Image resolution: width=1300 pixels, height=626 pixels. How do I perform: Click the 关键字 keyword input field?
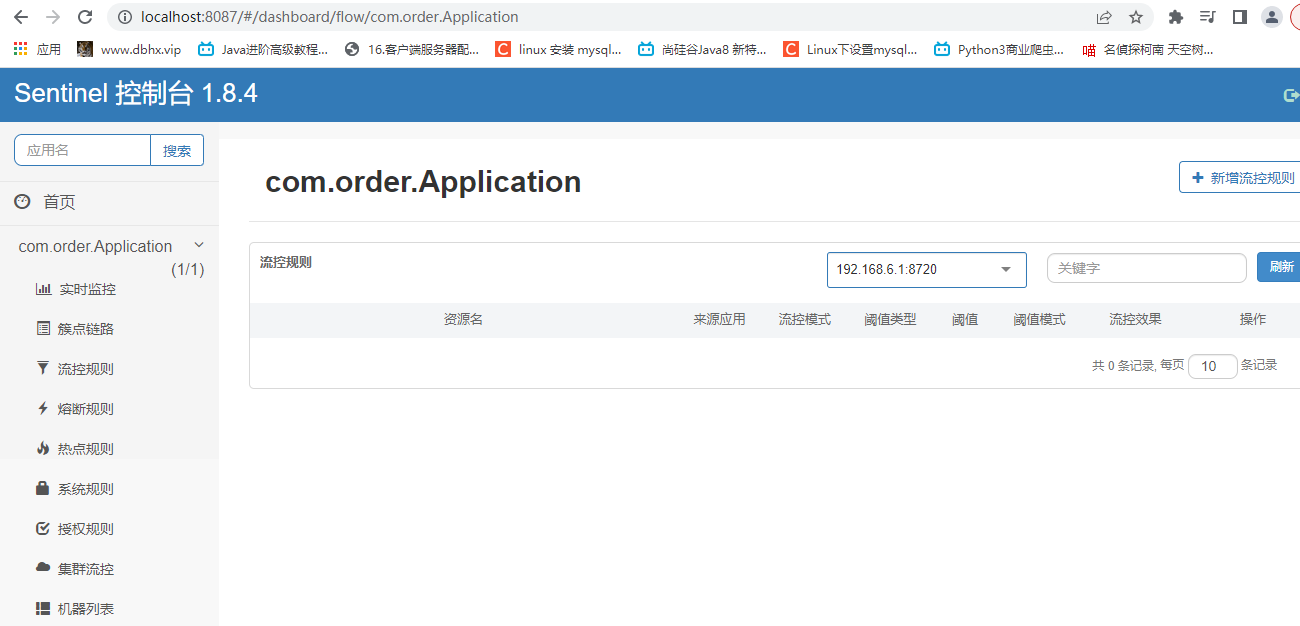point(1146,267)
